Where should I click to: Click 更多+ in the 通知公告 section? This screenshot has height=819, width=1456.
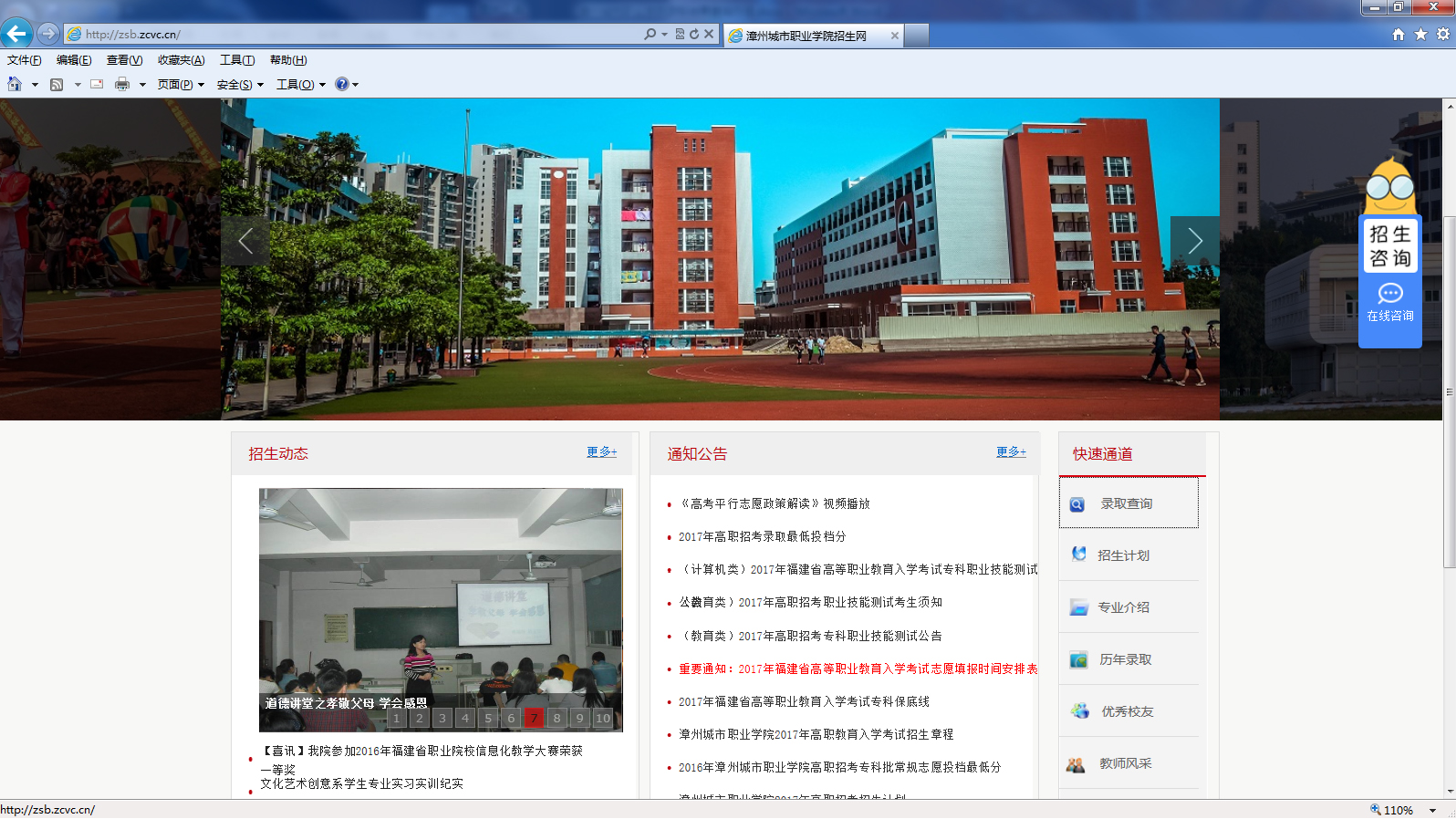1012,452
